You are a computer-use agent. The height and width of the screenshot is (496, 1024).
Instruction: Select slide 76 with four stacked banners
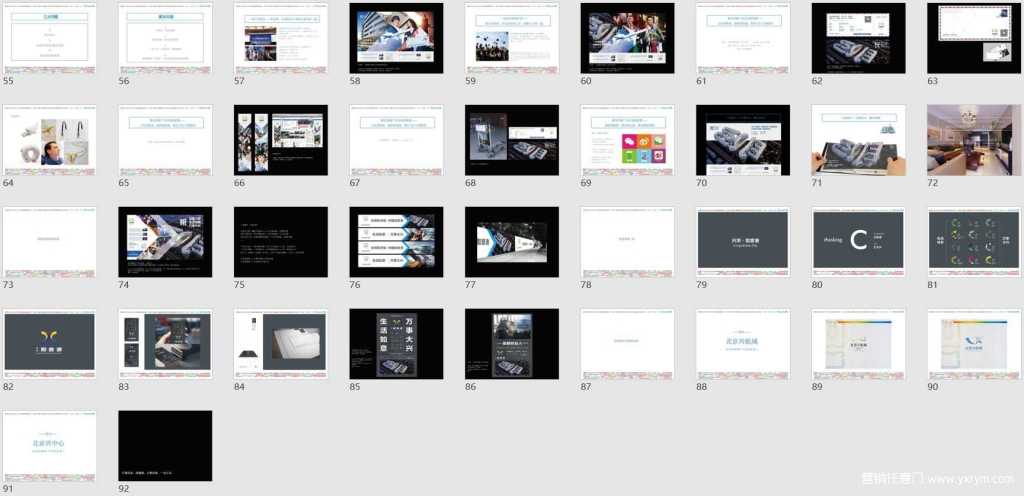pyautogui.click(x=396, y=242)
